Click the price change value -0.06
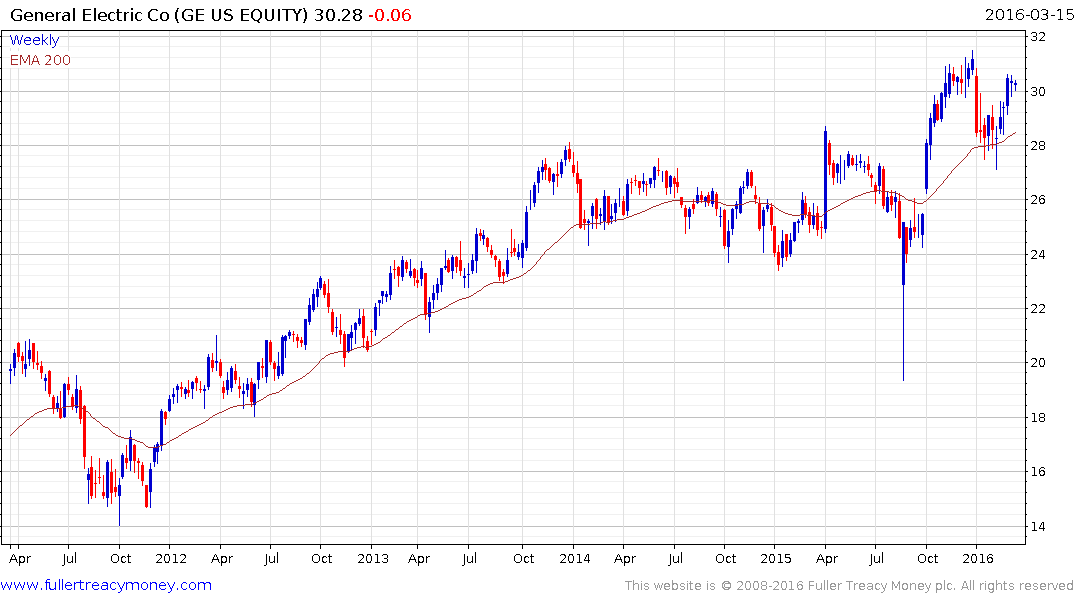 tap(389, 14)
